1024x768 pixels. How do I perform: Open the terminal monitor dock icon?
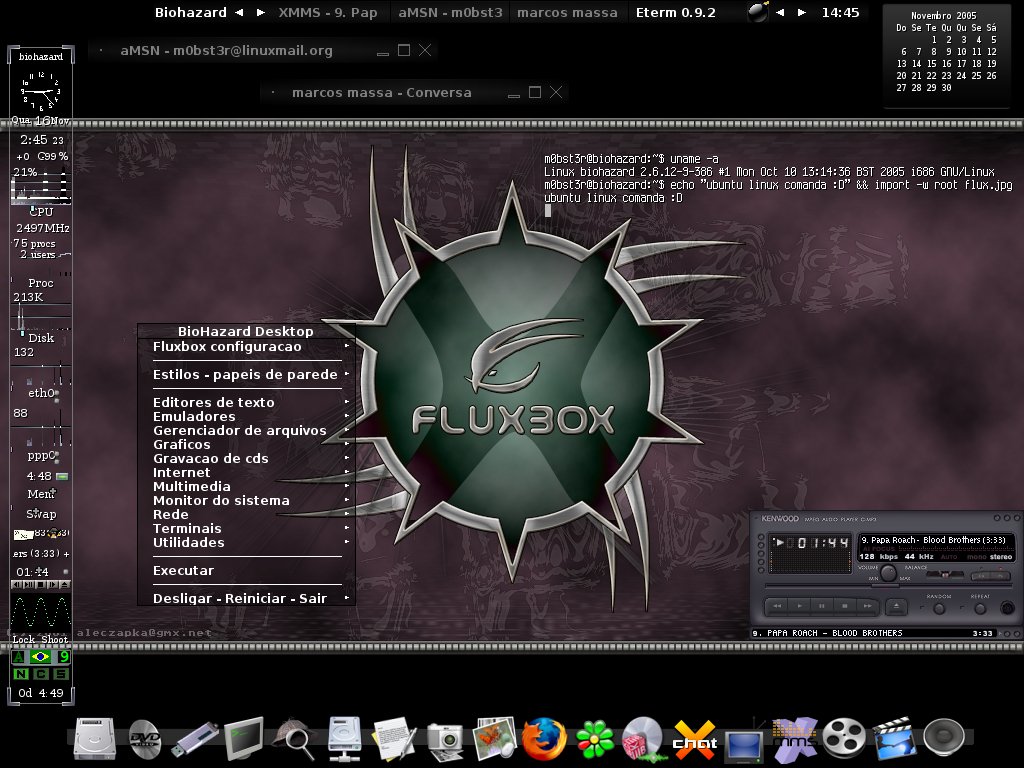click(x=244, y=739)
